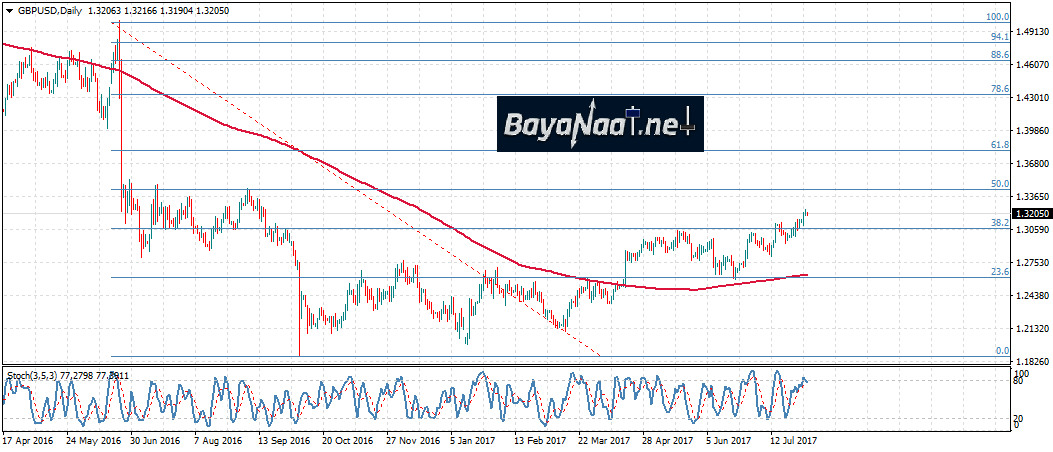The width and height of the screenshot is (1053, 452).
Task: Click the triangle arrow beside GBPUSD,Daily
Action: click(x=8, y=9)
